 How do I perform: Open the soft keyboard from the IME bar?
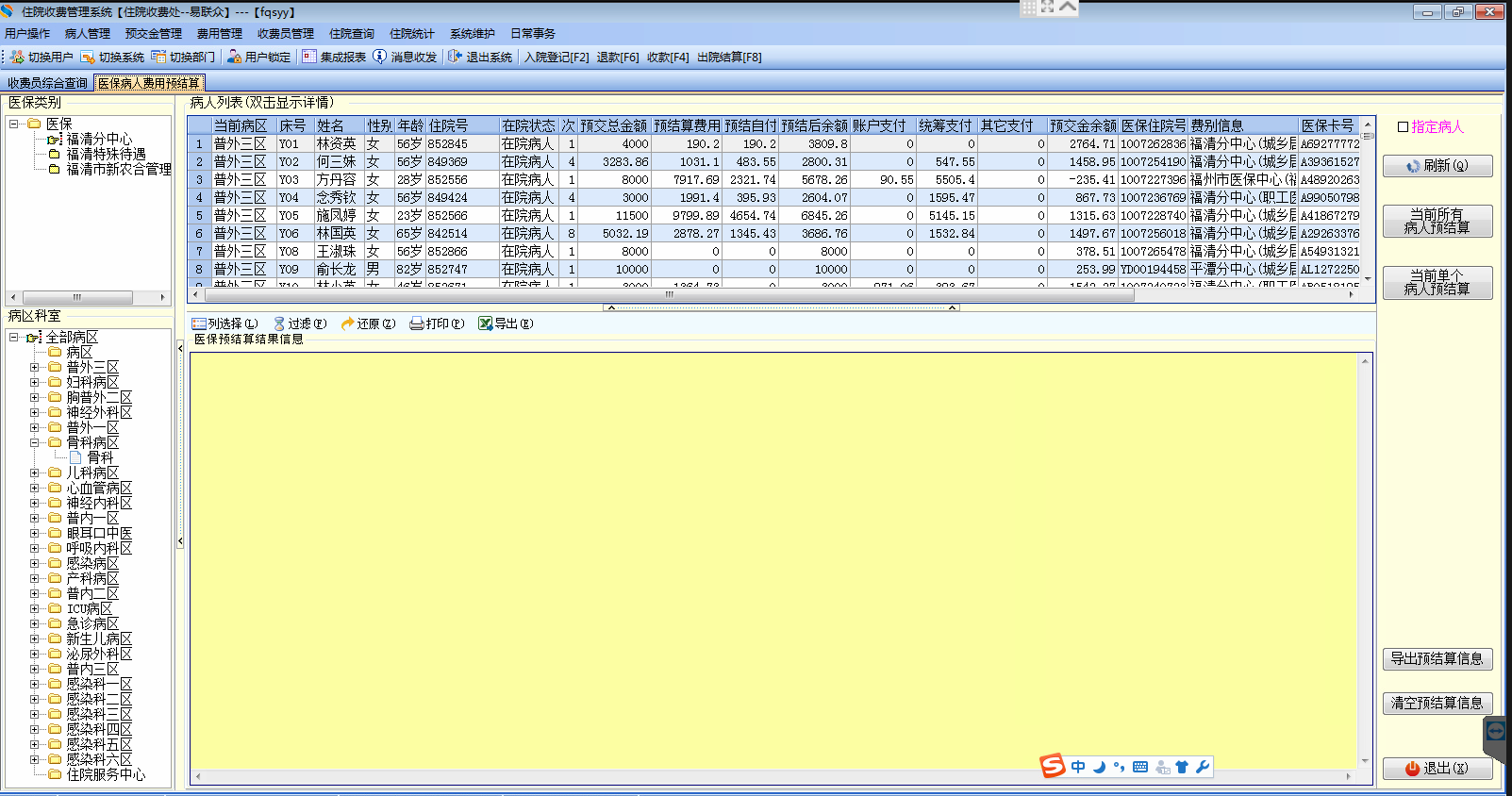coord(1140,767)
